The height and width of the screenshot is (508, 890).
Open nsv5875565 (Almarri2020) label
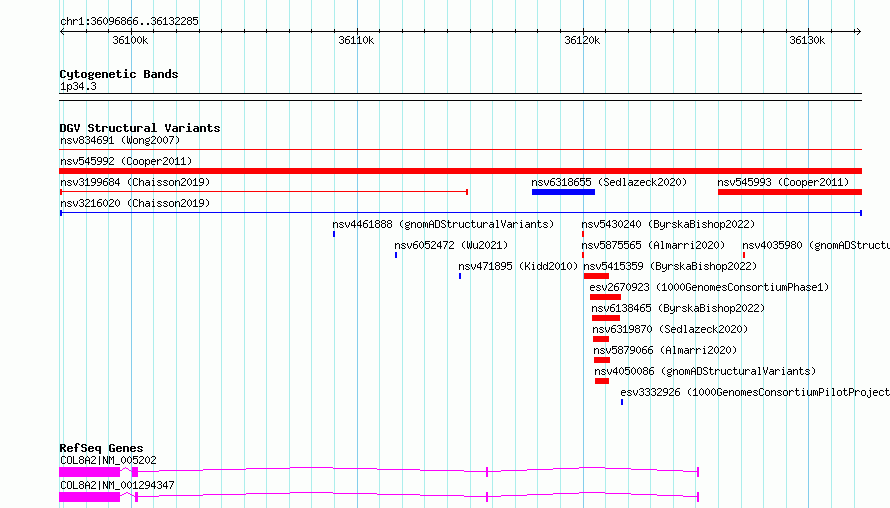pos(653,245)
